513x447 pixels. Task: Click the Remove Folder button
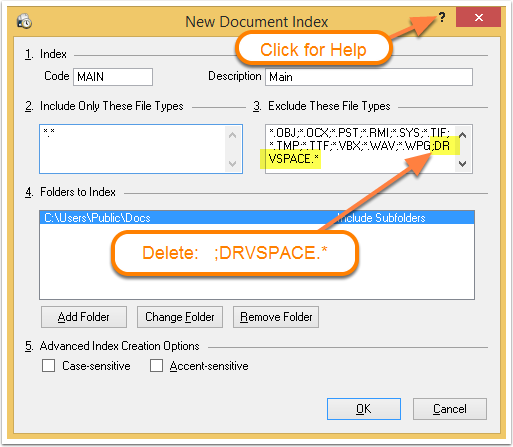276,317
